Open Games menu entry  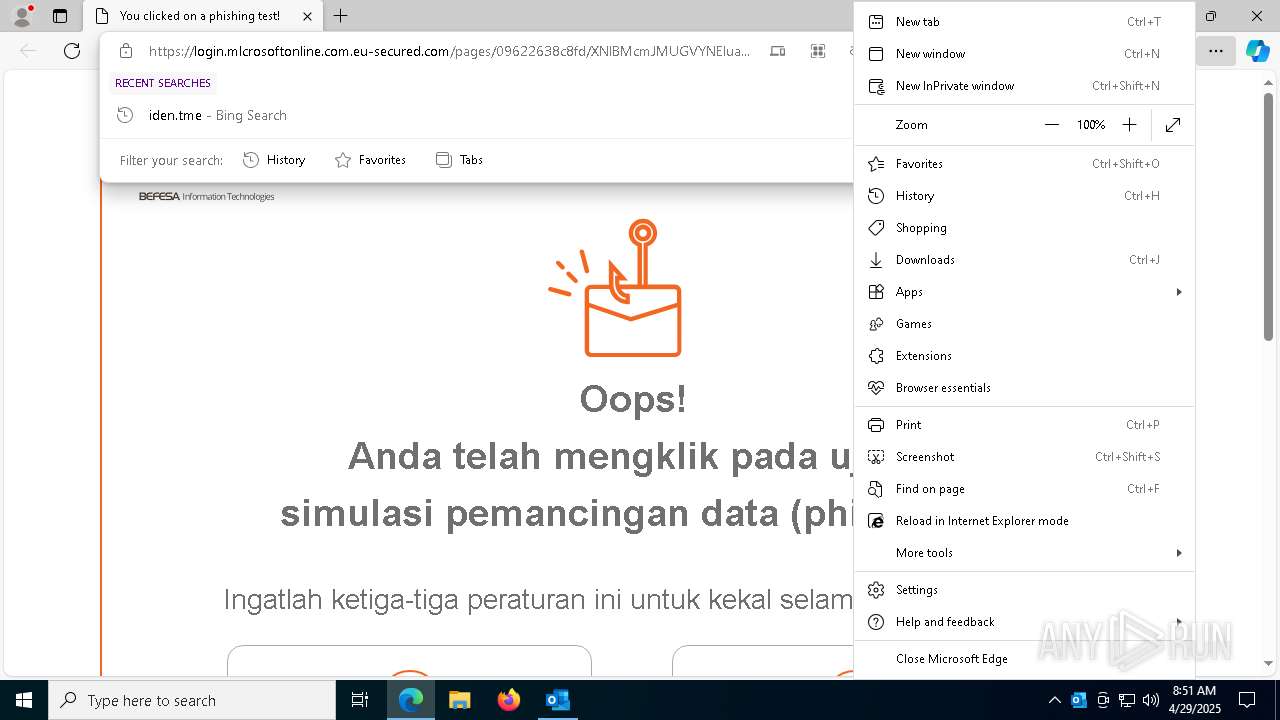1024,324
